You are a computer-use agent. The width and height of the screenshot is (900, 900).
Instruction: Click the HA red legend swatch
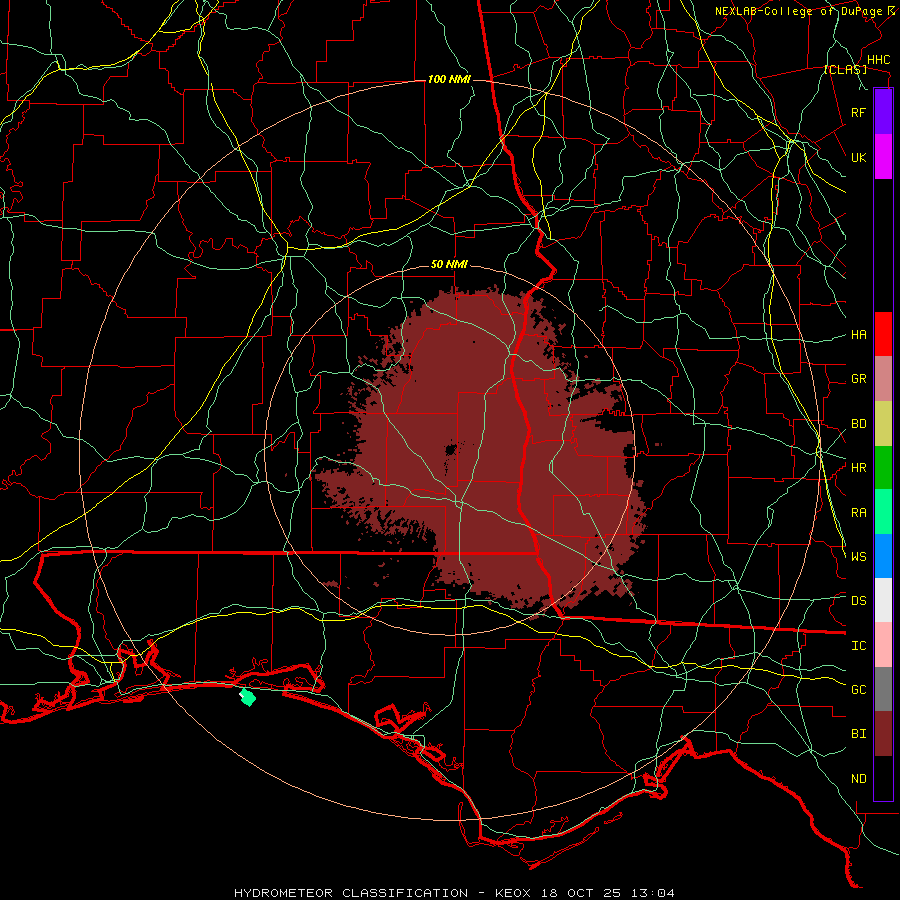883,334
